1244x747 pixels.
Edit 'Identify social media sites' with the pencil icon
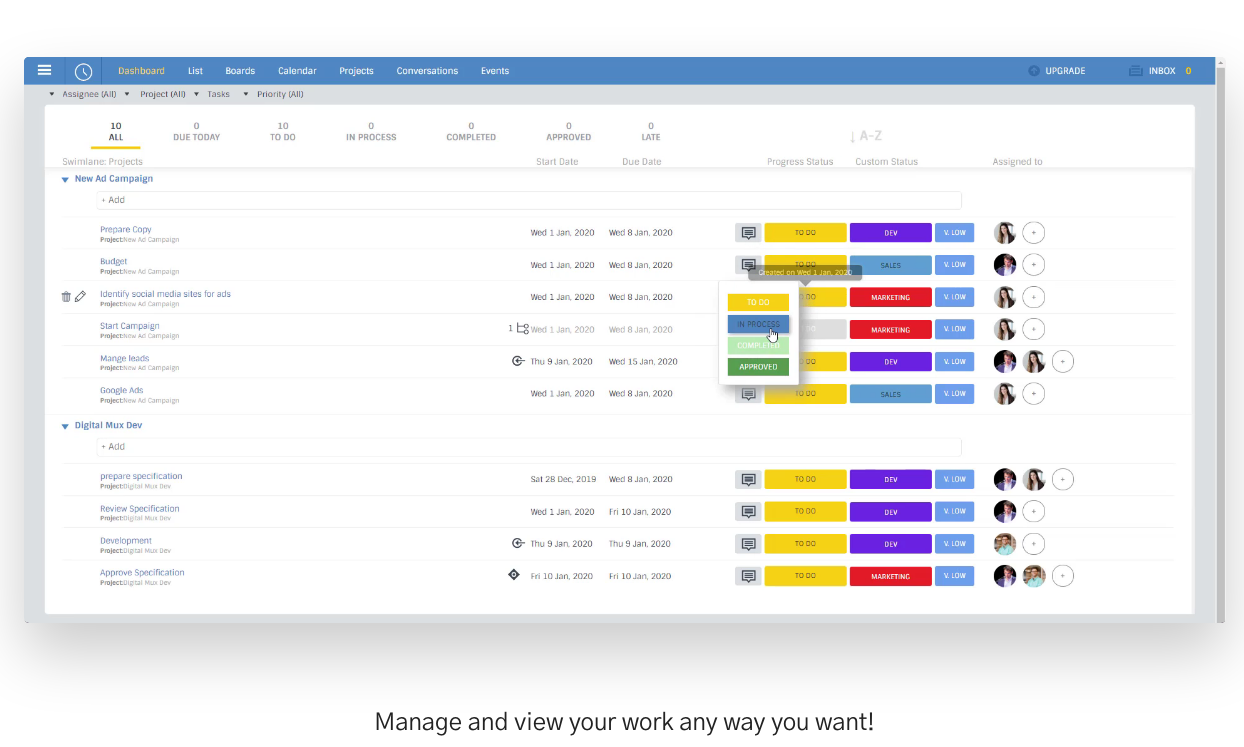[x=81, y=296]
